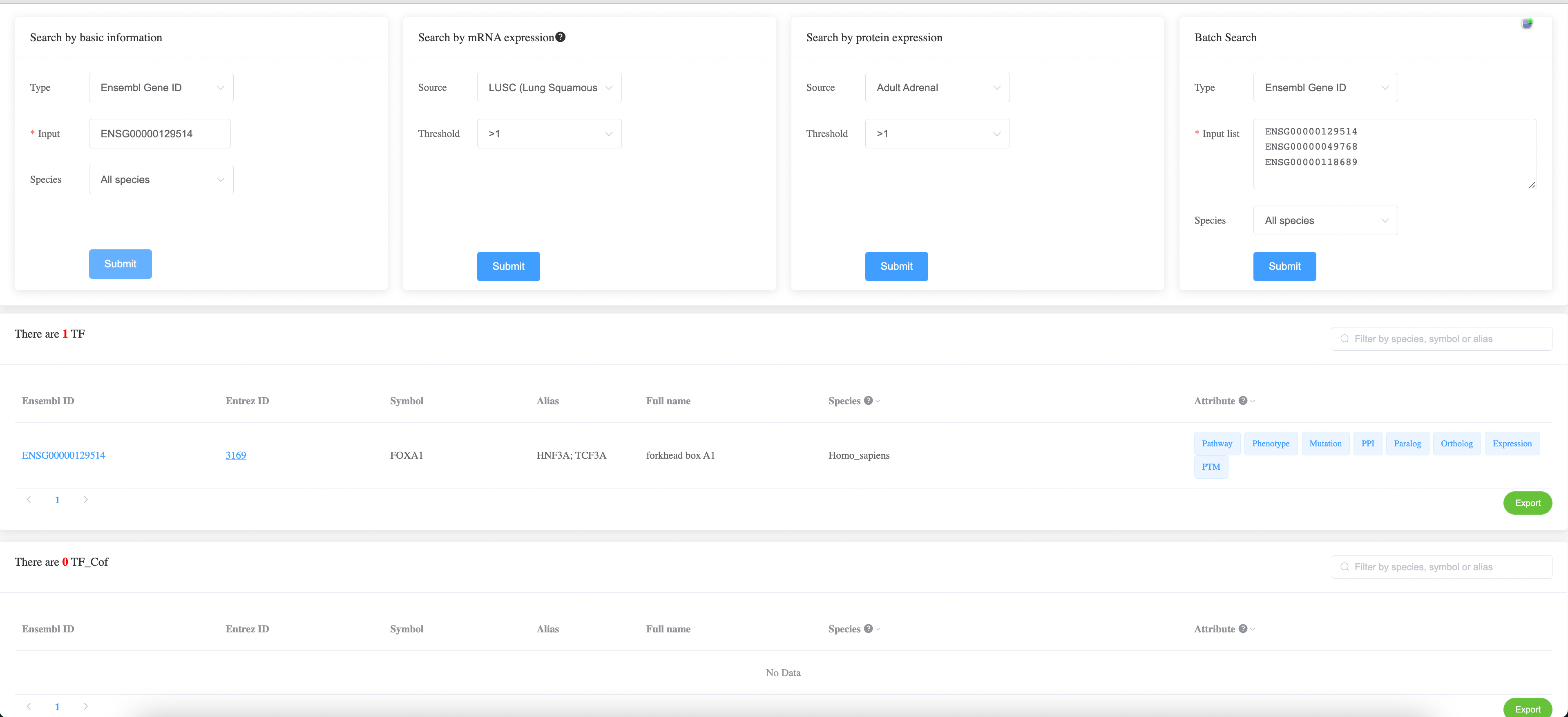Click the Attribute help icon in TF table

pyautogui.click(x=1242, y=400)
